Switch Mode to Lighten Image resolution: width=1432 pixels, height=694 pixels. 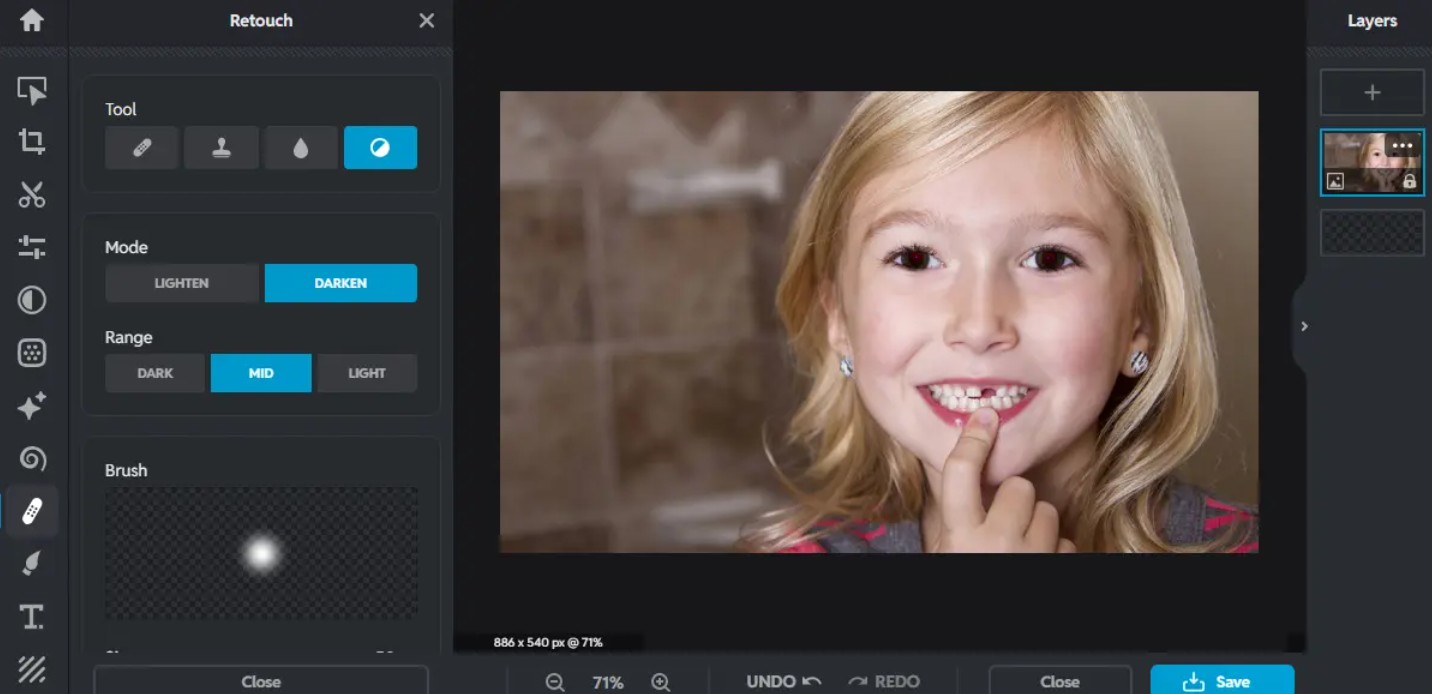182,283
